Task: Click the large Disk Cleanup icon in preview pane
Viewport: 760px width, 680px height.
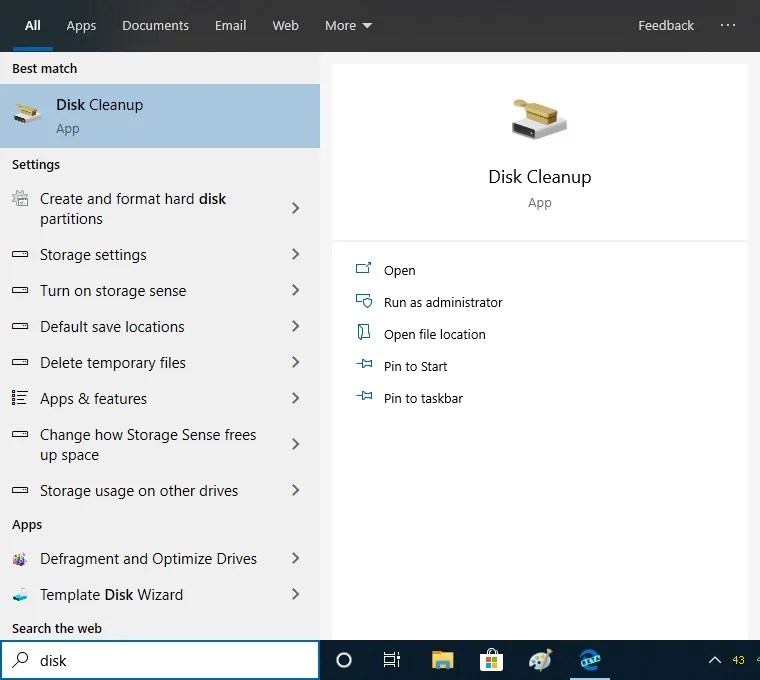Action: pos(539,120)
